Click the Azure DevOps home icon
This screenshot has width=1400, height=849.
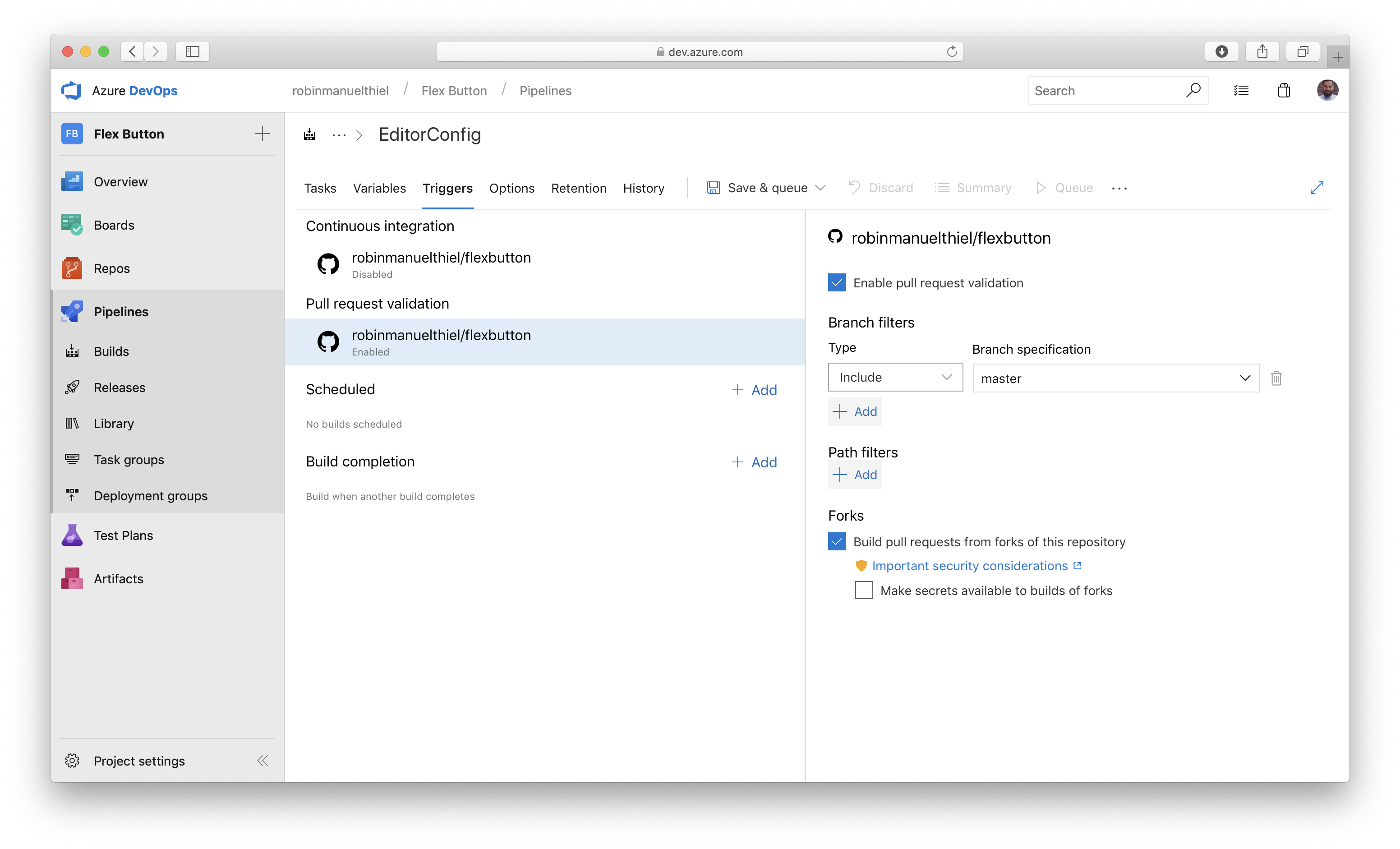[x=71, y=90]
